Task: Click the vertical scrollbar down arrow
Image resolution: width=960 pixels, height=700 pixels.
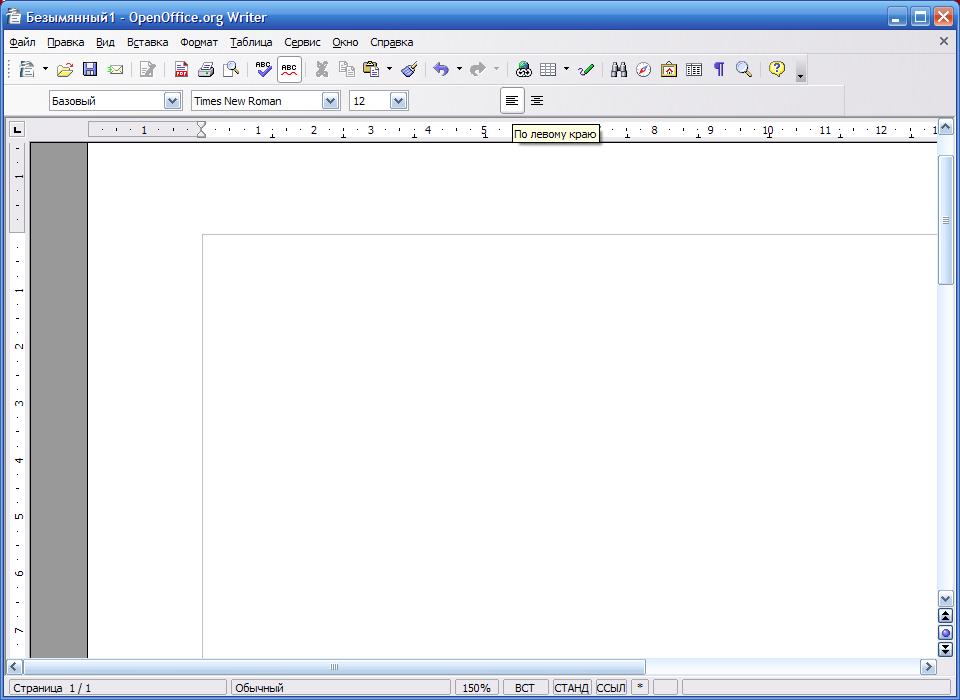Action: [945, 599]
